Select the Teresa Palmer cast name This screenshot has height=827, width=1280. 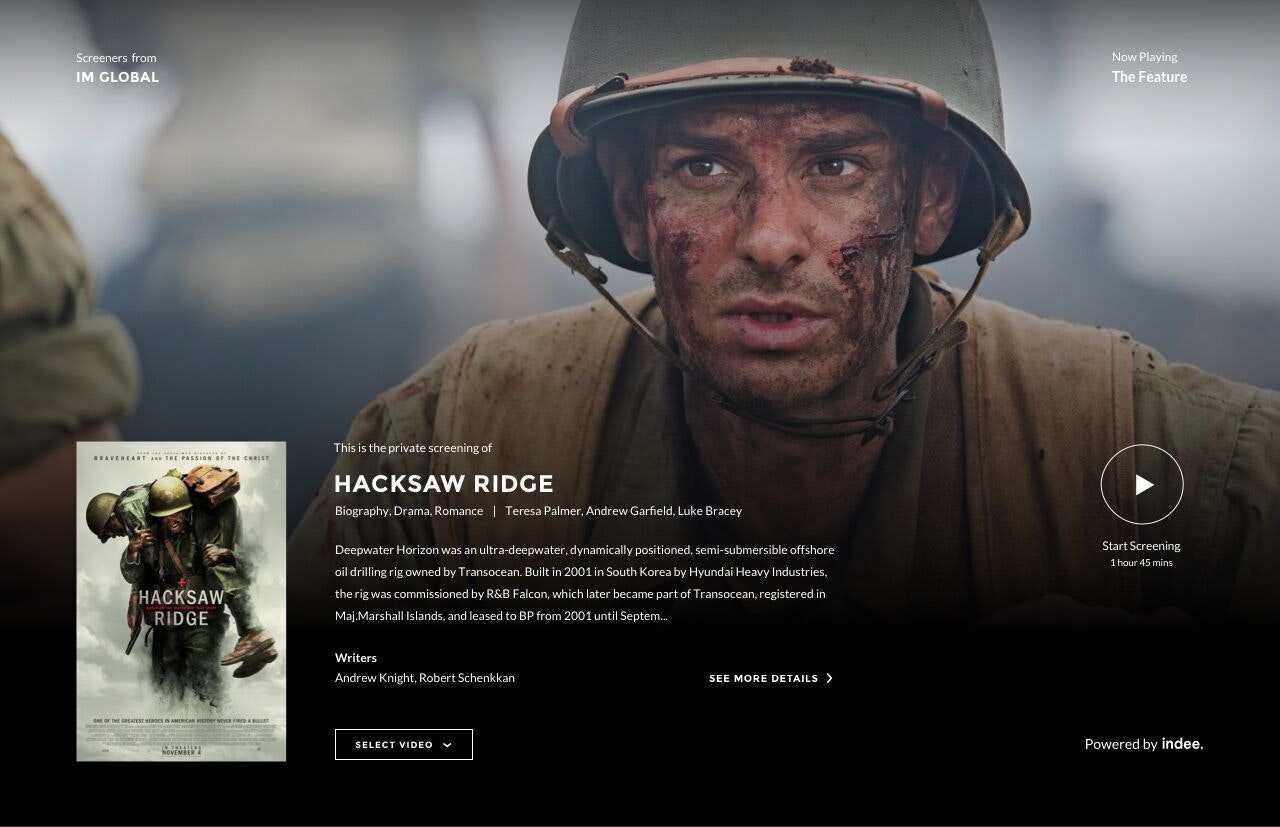[543, 511]
